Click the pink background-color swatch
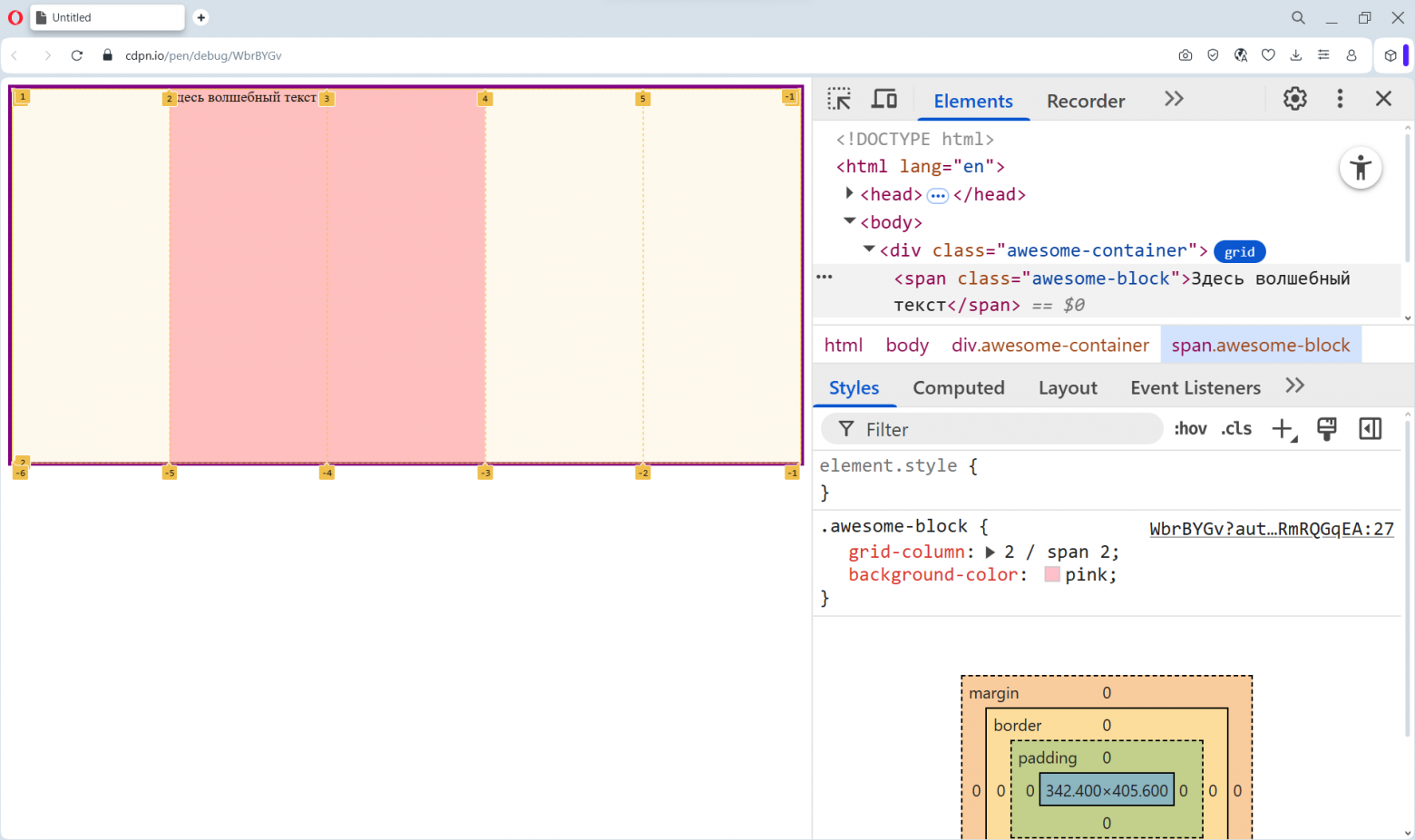1415x840 pixels. [x=1051, y=573]
